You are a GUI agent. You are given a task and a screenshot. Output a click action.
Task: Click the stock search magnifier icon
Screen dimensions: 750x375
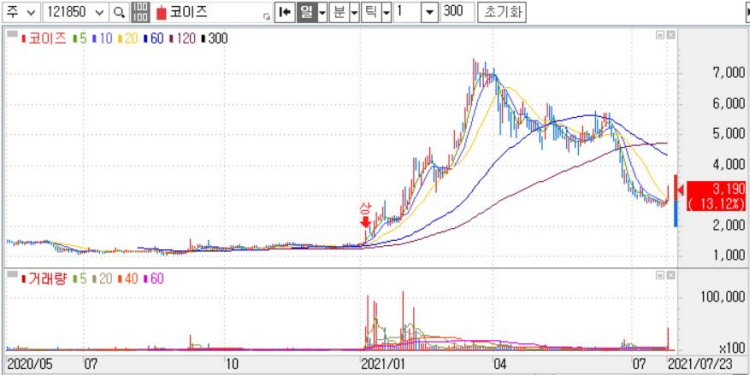click(119, 12)
